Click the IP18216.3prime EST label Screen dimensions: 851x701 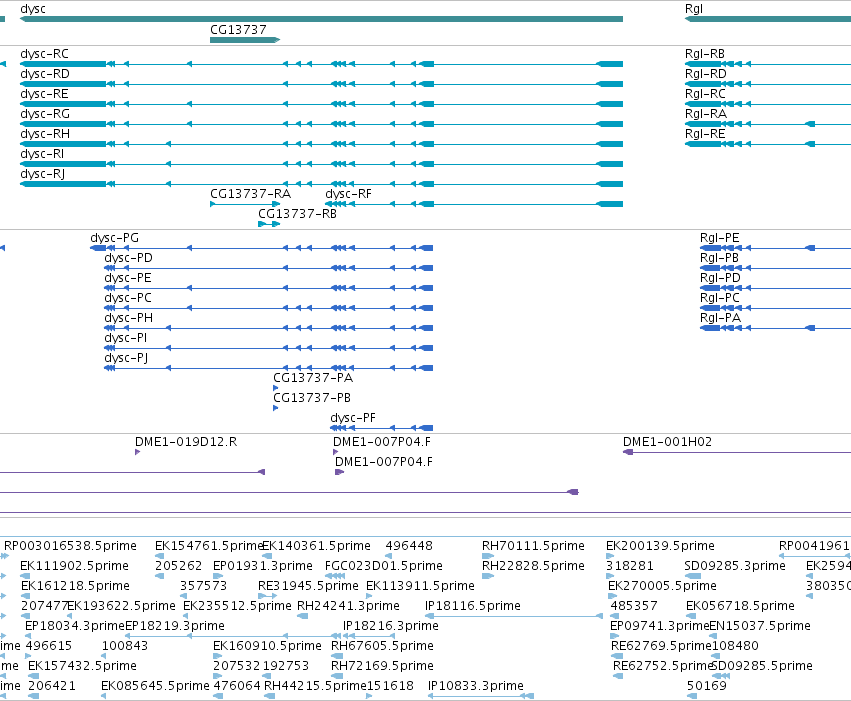pyautogui.click(x=391, y=626)
